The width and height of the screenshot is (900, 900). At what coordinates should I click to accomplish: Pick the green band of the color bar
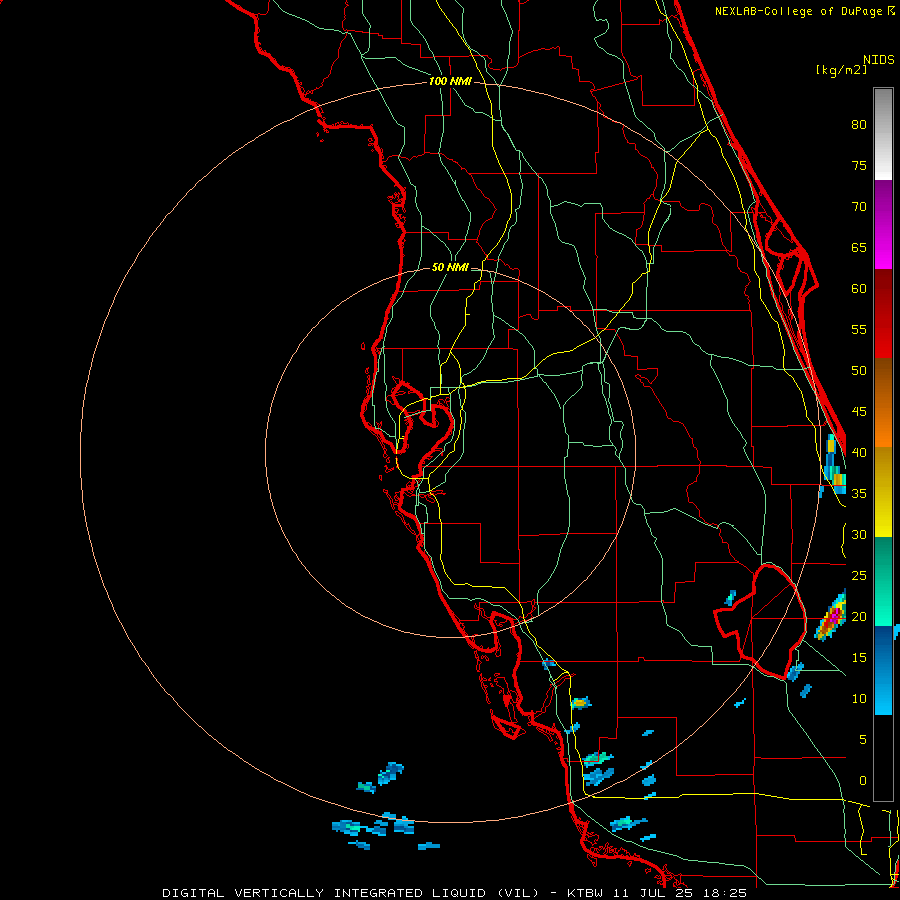point(883,581)
